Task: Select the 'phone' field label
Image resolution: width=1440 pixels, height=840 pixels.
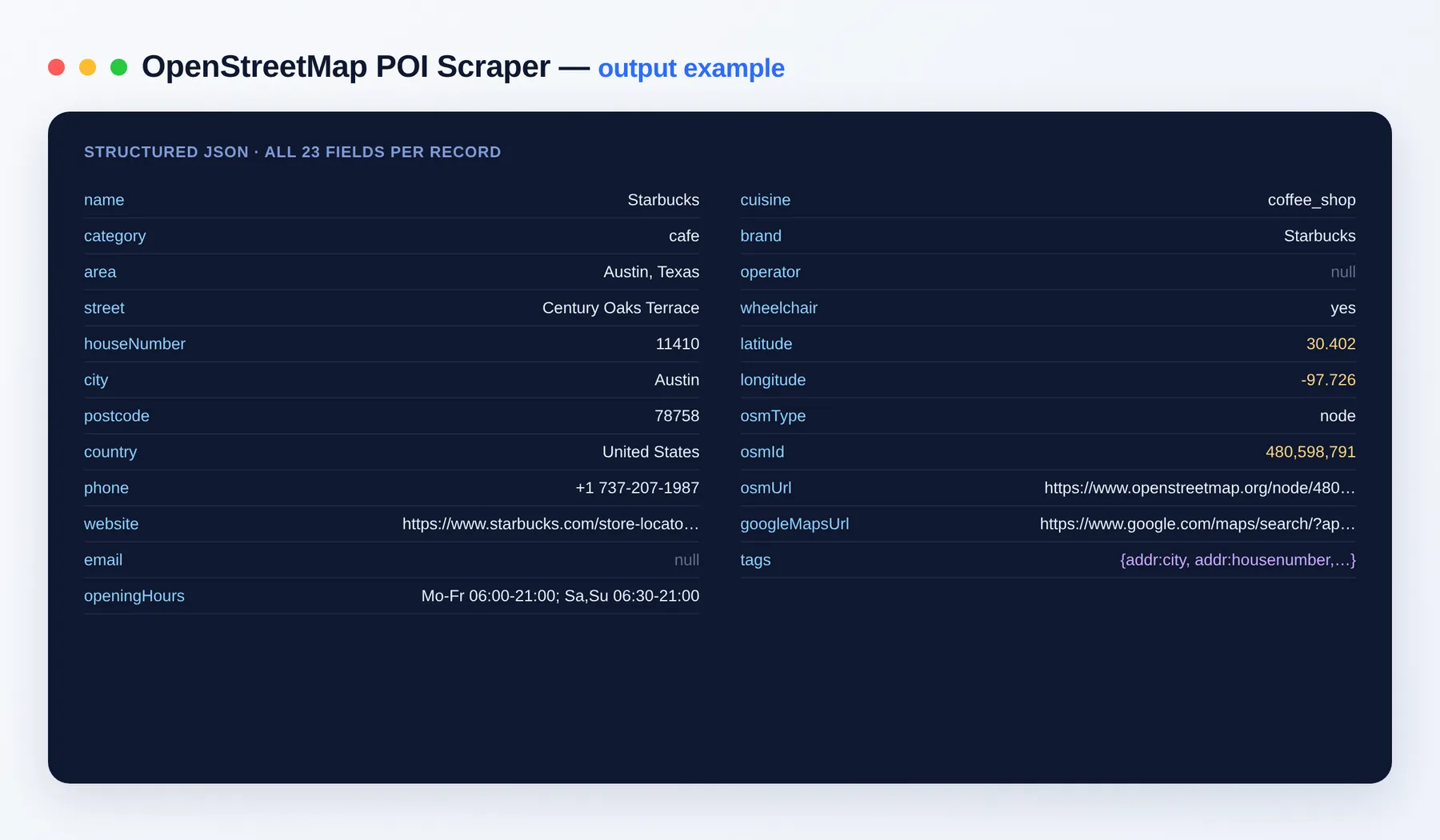Action: coord(106,488)
